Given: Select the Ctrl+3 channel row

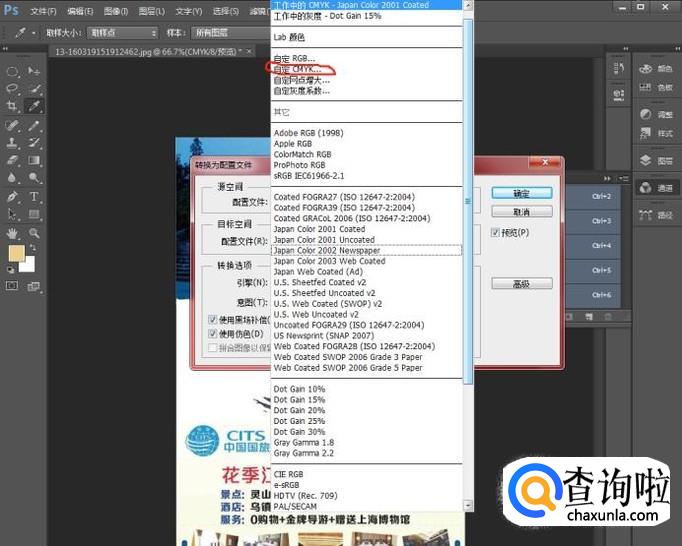Looking at the screenshot, I should tap(593, 221).
